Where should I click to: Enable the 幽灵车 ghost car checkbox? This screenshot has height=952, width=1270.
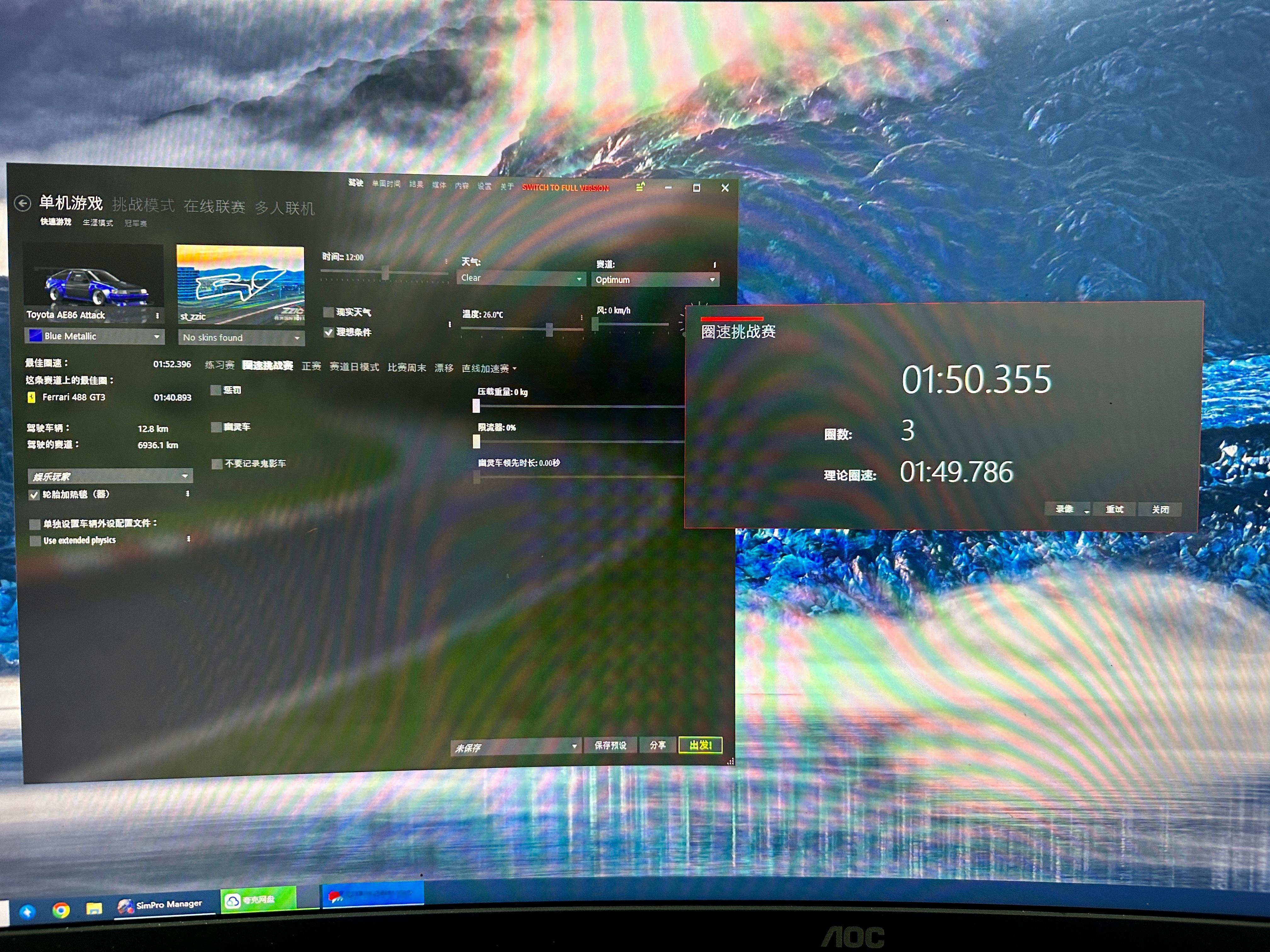pos(216,427)
